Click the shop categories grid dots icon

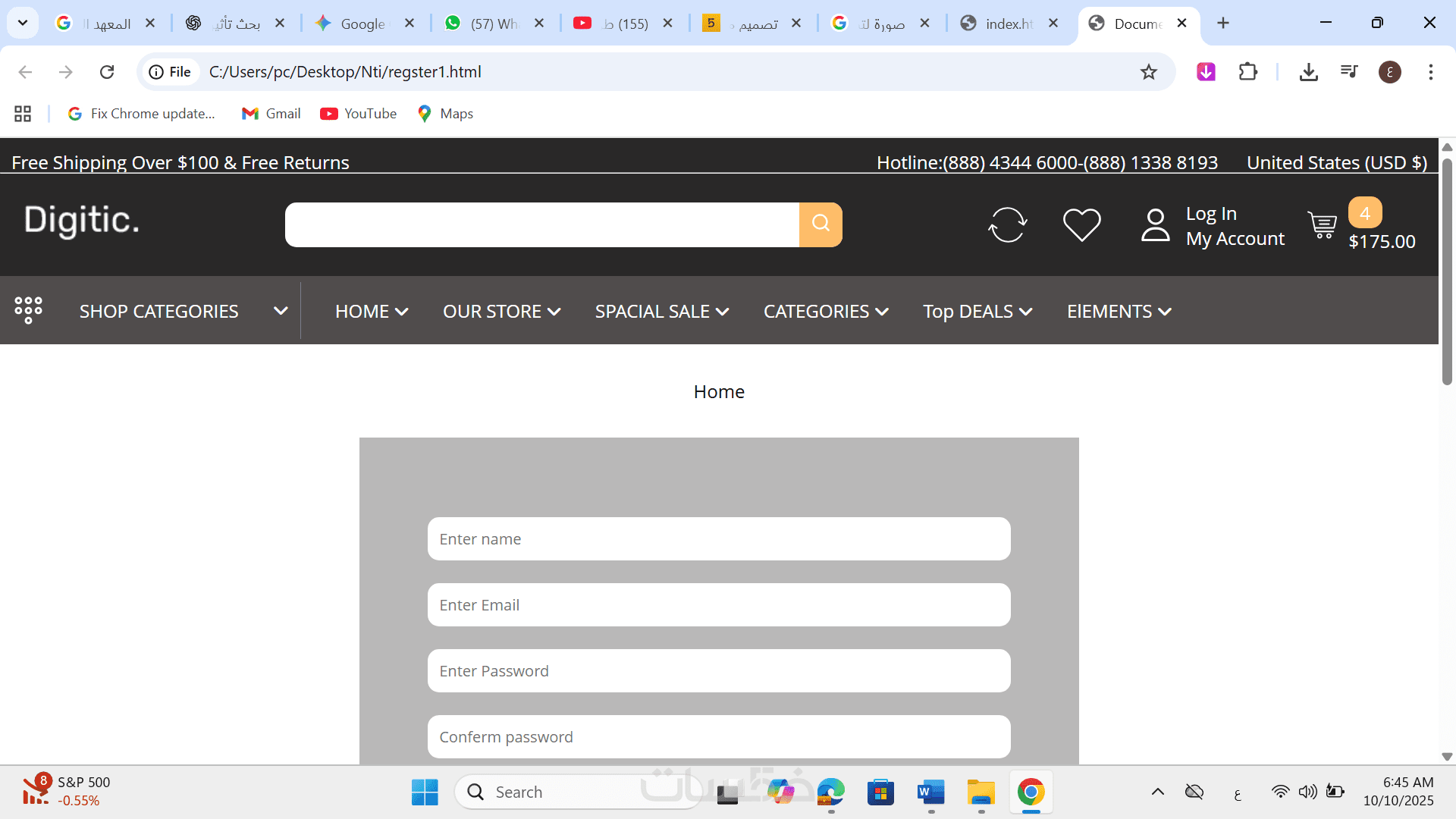[28, 310]
